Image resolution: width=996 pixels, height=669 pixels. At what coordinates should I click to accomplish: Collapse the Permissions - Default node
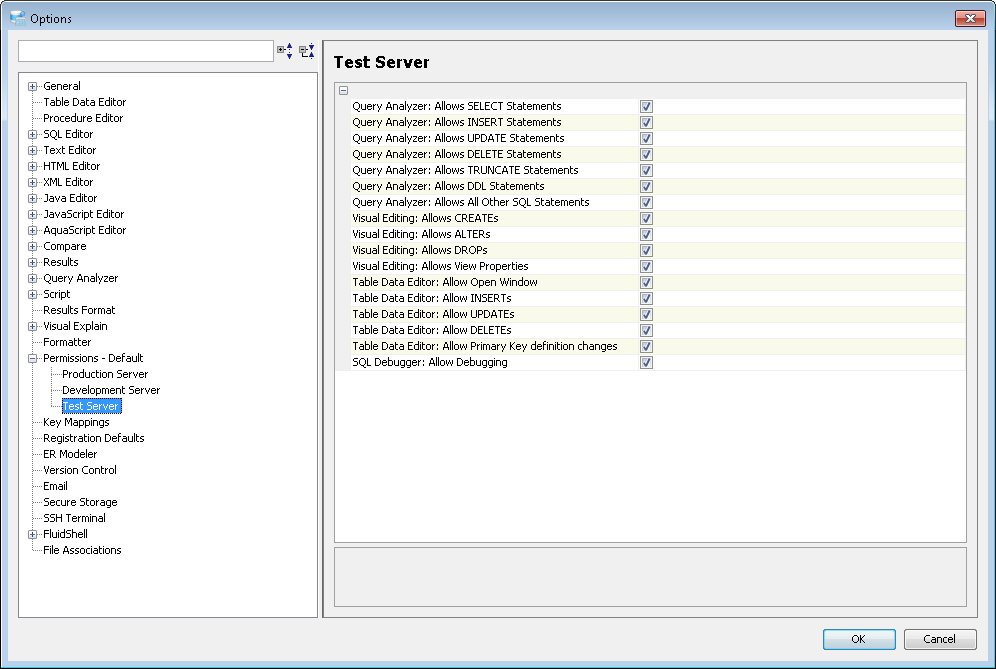(x=32, y=358)
